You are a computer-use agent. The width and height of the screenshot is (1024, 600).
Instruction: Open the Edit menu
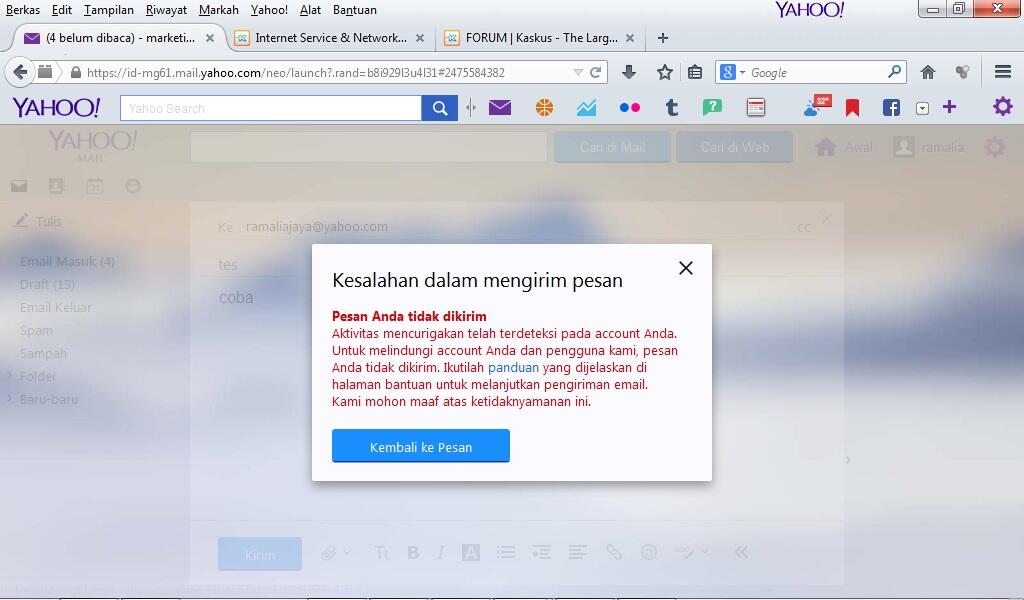tap(62, 10)
